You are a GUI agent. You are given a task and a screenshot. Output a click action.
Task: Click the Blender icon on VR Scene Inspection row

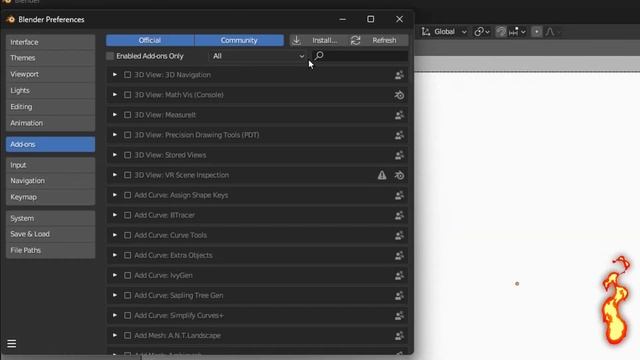[x=399, y=176]
